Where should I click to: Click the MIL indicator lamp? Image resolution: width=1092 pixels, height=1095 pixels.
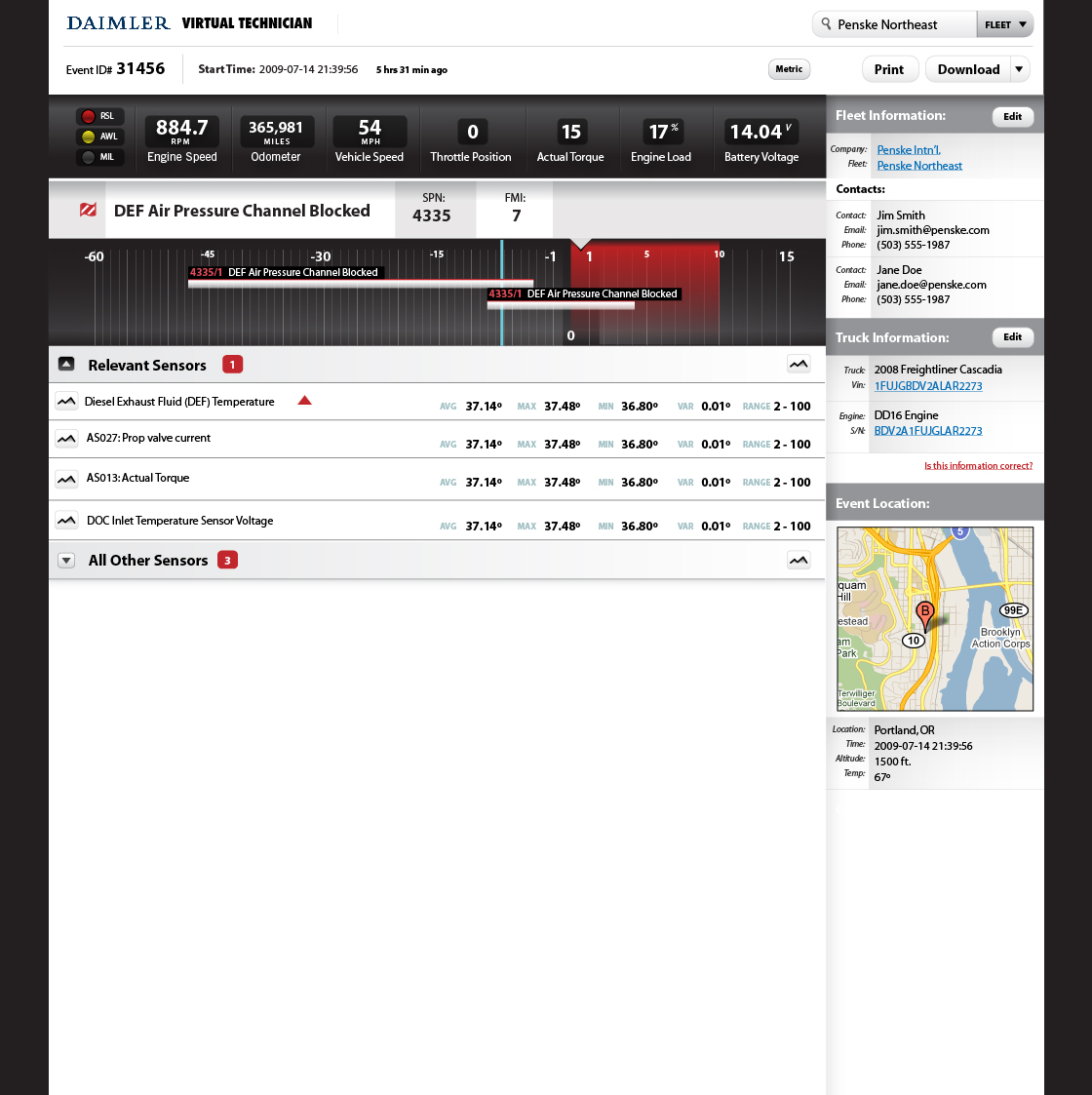coord(88,157)
